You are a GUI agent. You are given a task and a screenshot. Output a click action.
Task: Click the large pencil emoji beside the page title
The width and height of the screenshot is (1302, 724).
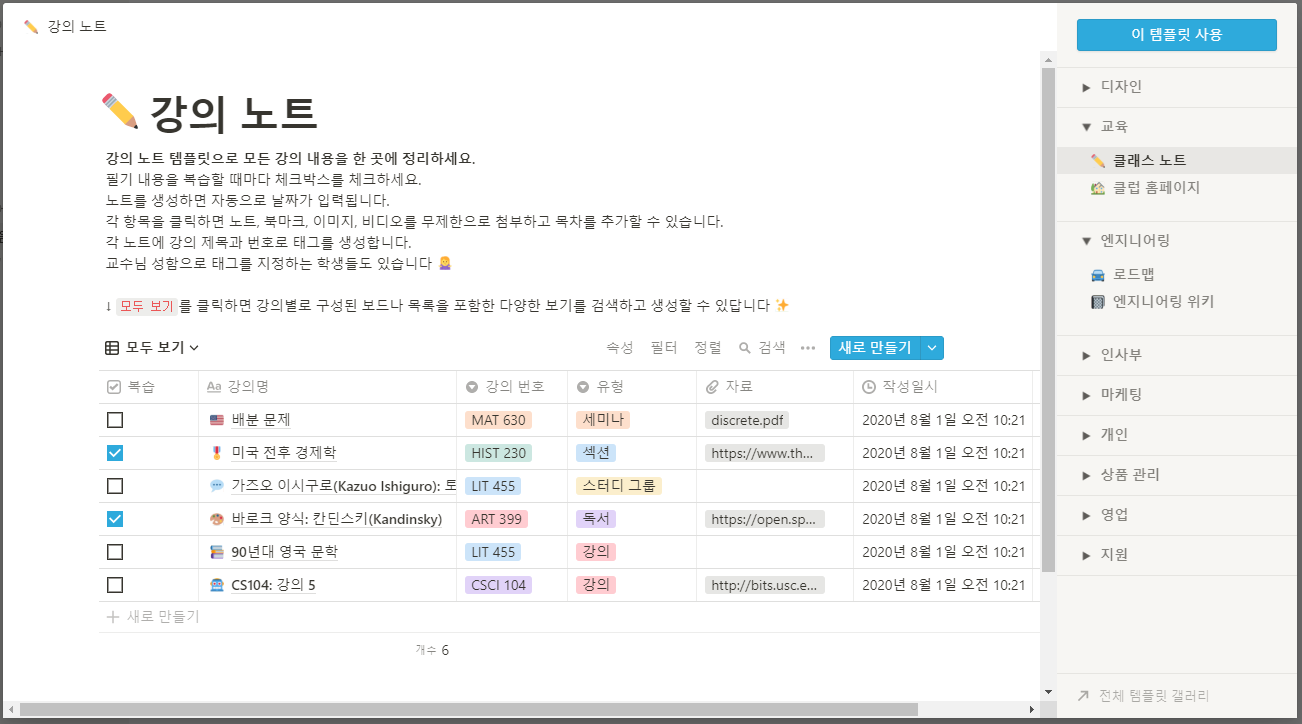click(x=120, y=112)
